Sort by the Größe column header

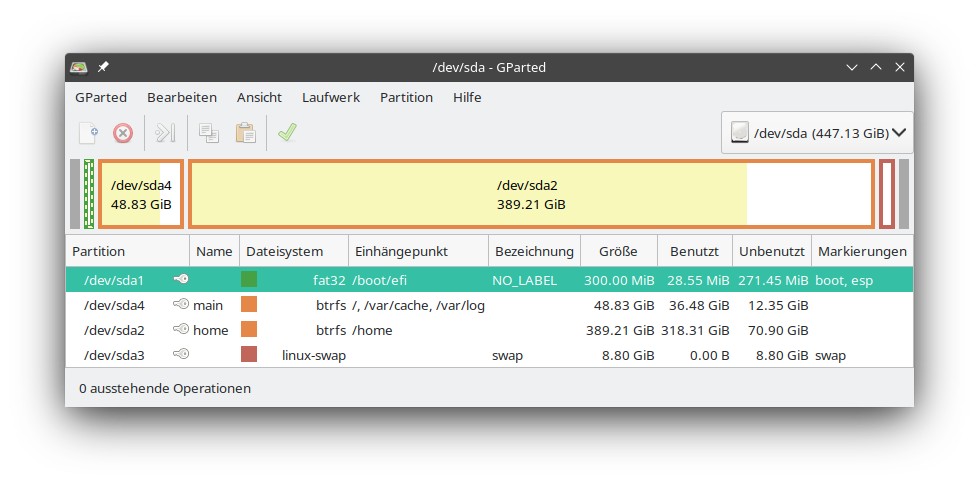click(x=618, y=252)
